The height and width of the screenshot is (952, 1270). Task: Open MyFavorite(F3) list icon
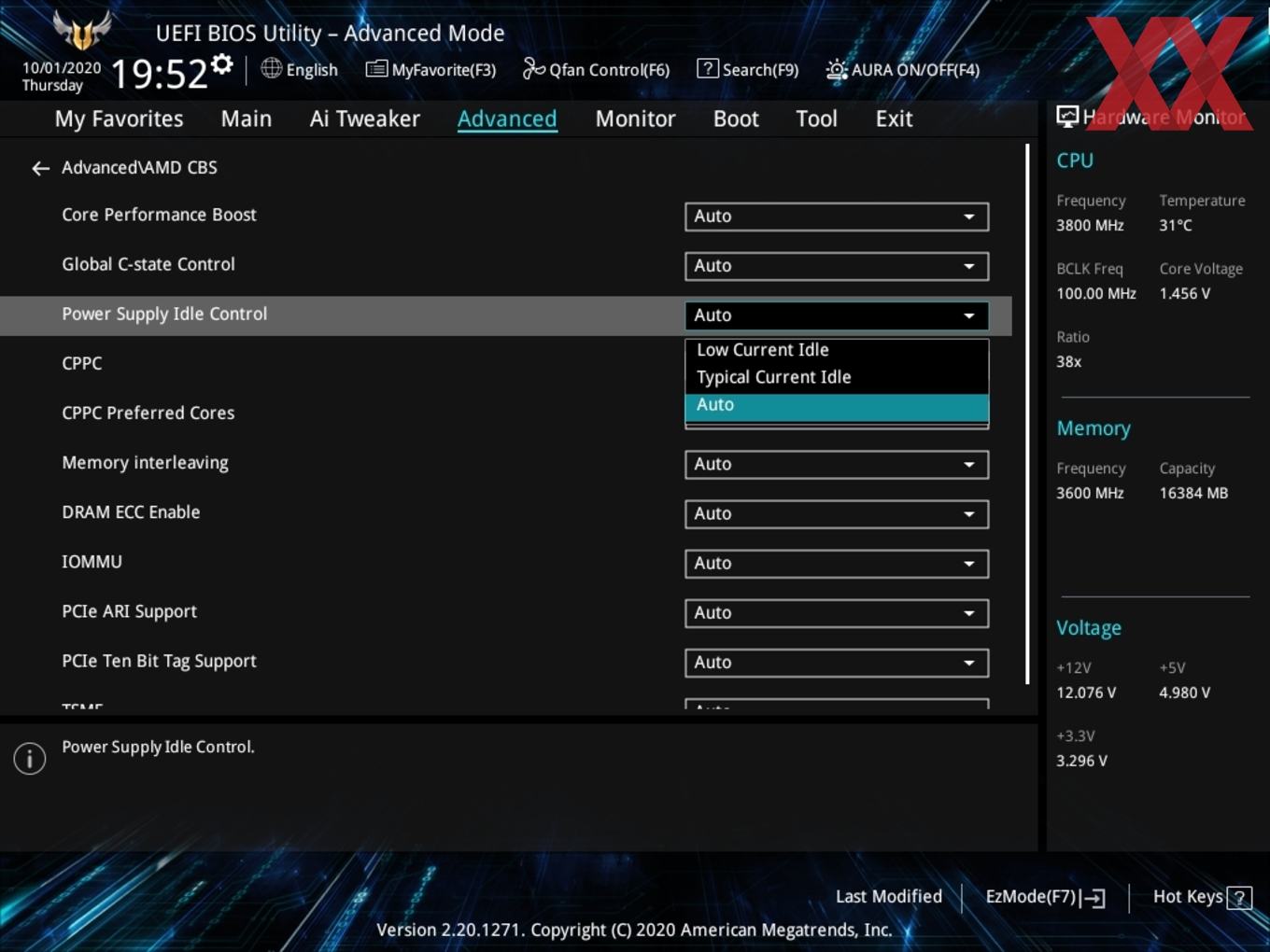click(x=376, y=69)
